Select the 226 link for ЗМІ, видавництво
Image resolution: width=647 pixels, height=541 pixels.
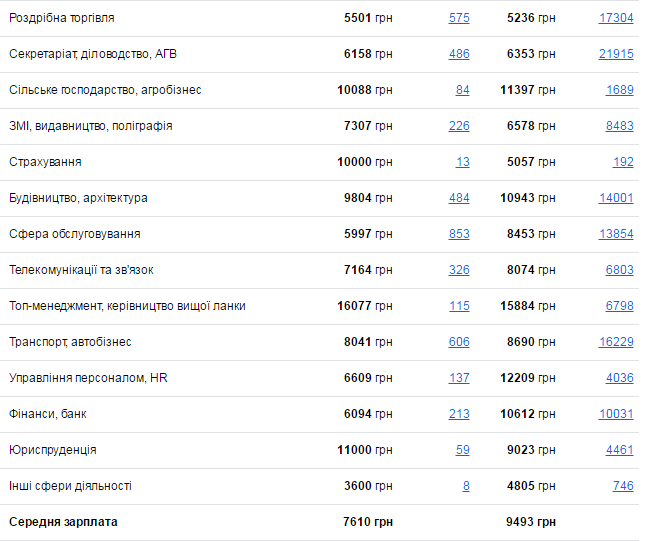click(459, 126)
